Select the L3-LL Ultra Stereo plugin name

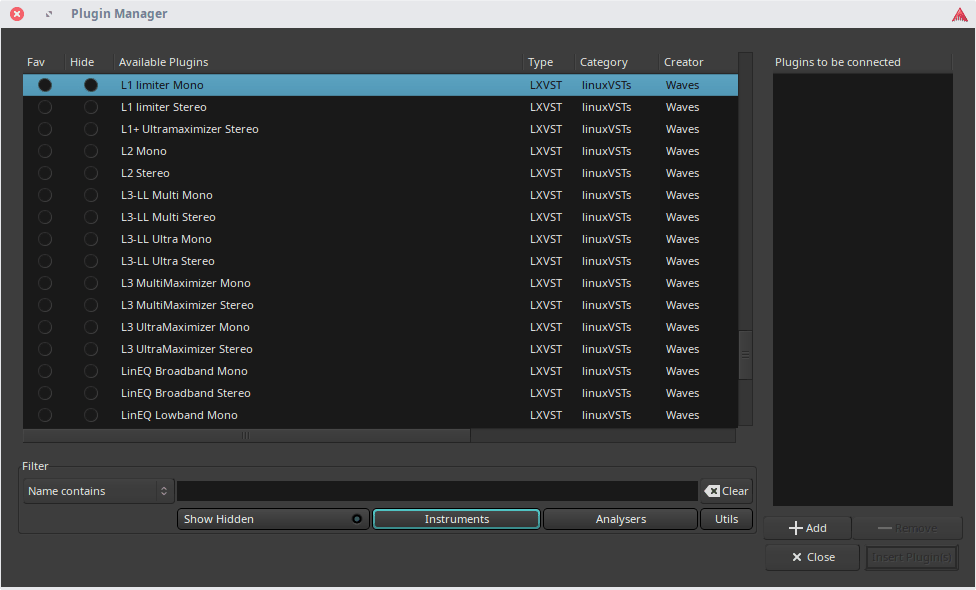[x=168, y=261]
